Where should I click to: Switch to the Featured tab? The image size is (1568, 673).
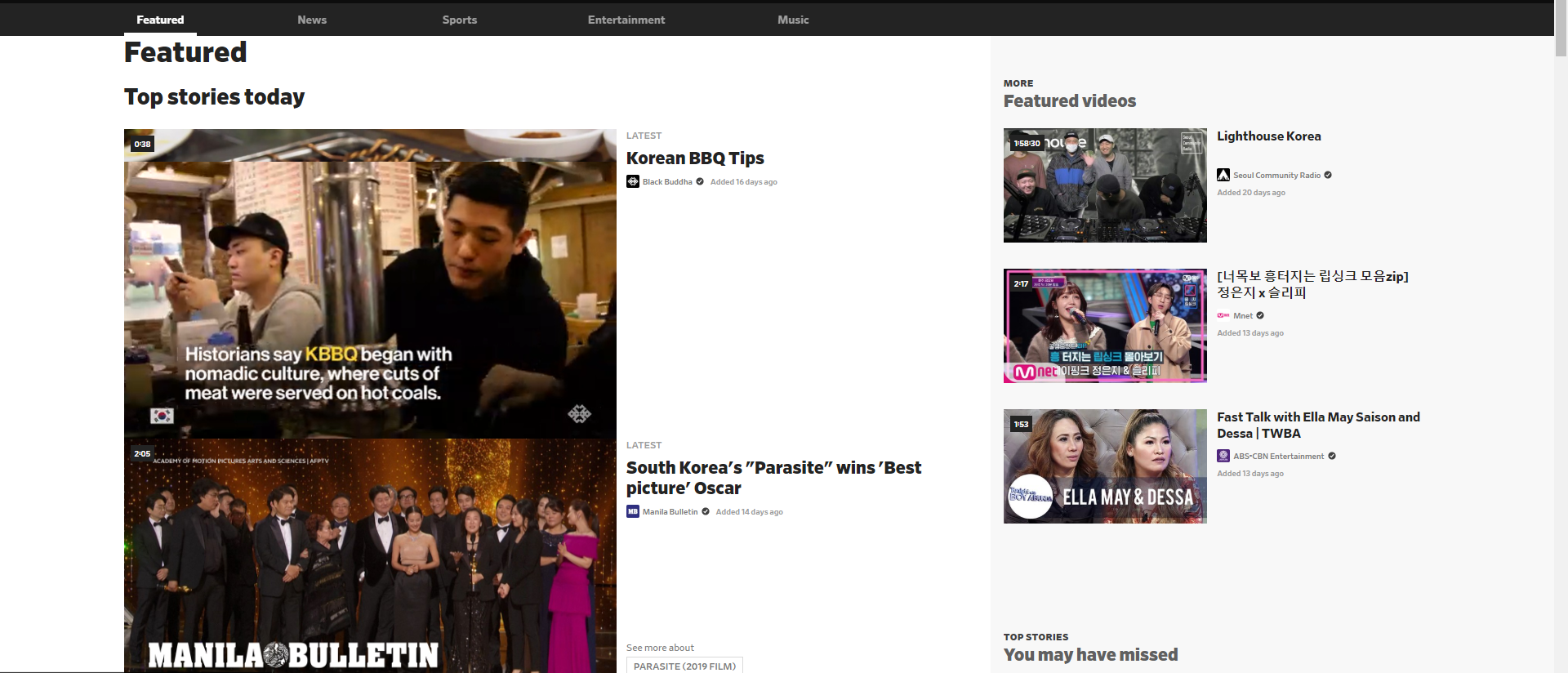point(160,20)
